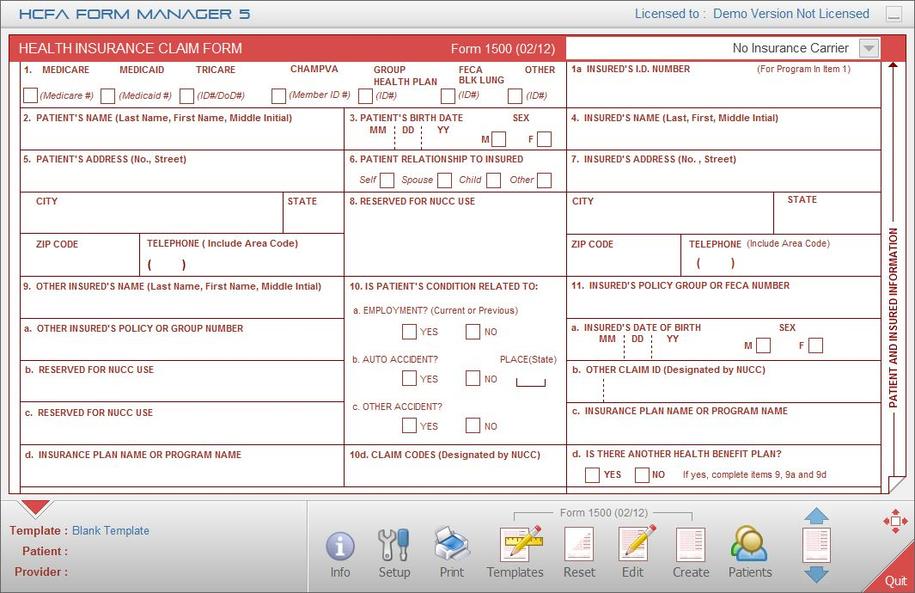Check the Medicare checkbox

tap(30, 96)
